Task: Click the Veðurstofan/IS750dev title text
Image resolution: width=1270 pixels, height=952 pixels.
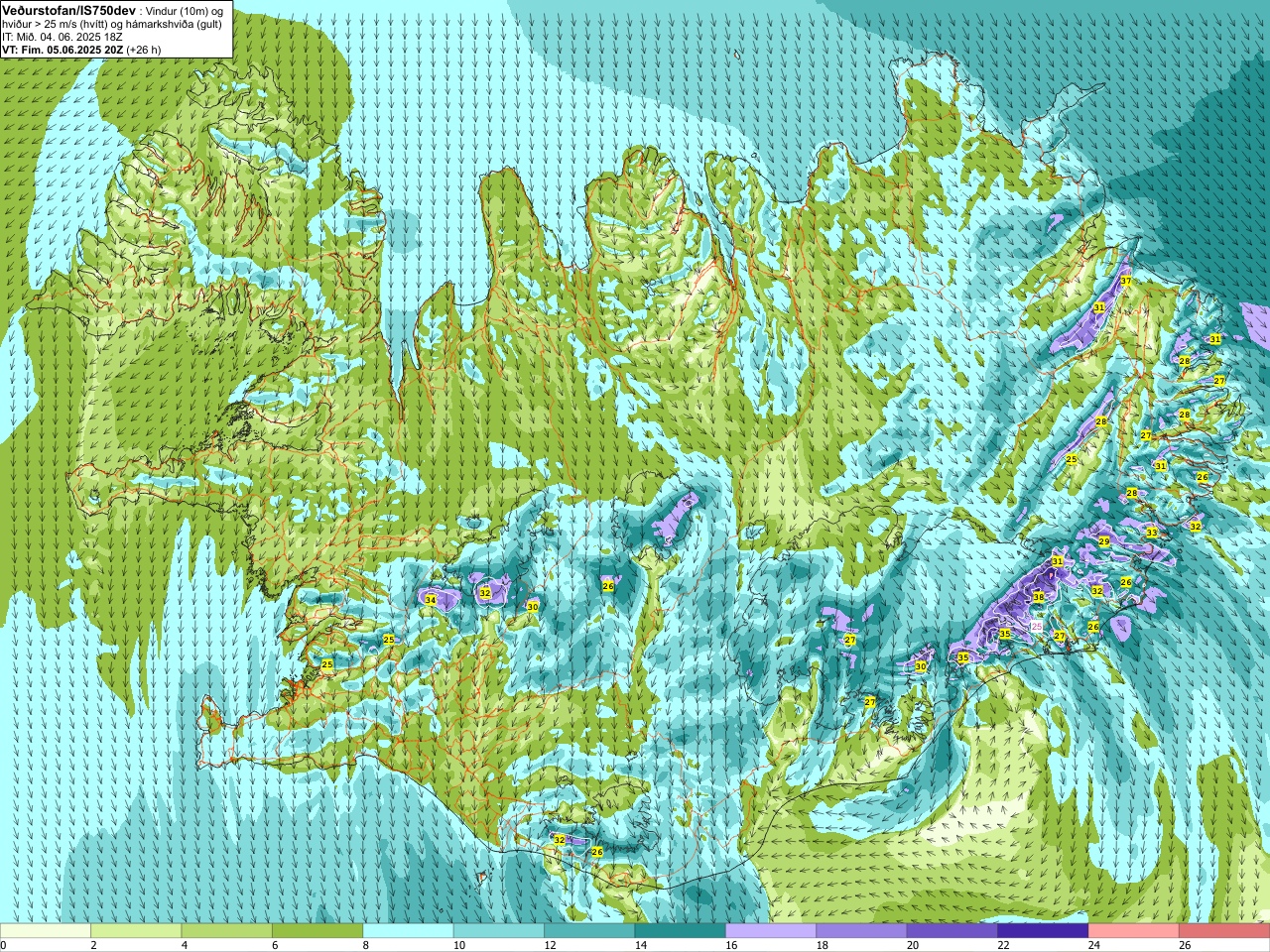Action: click(x=68, y=10)
